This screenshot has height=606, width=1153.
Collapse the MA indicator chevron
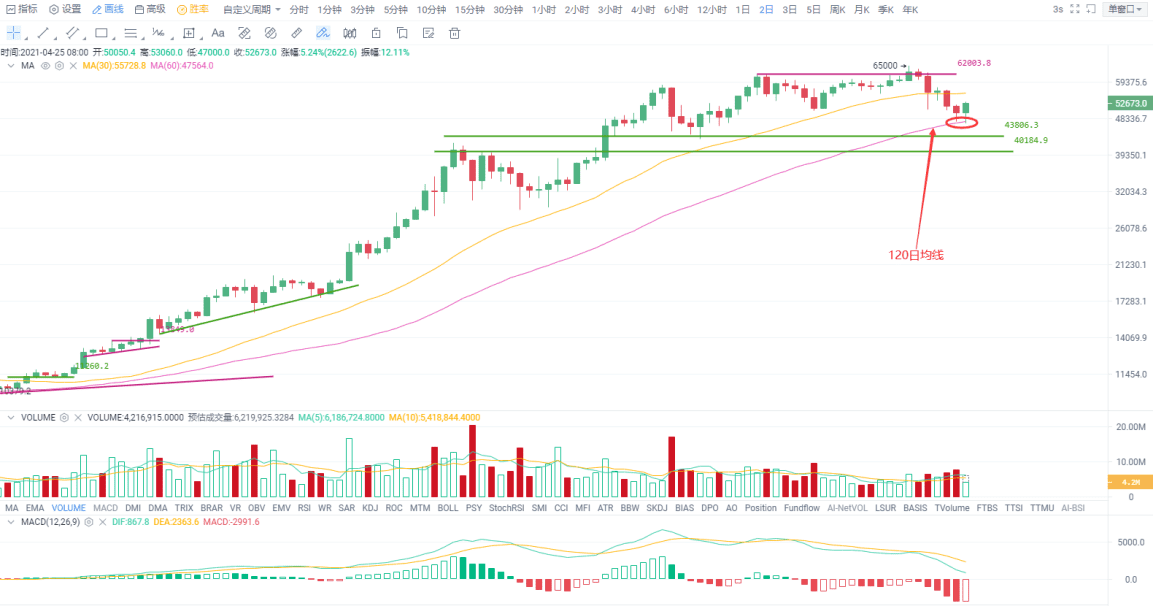(x=10, y=65)
